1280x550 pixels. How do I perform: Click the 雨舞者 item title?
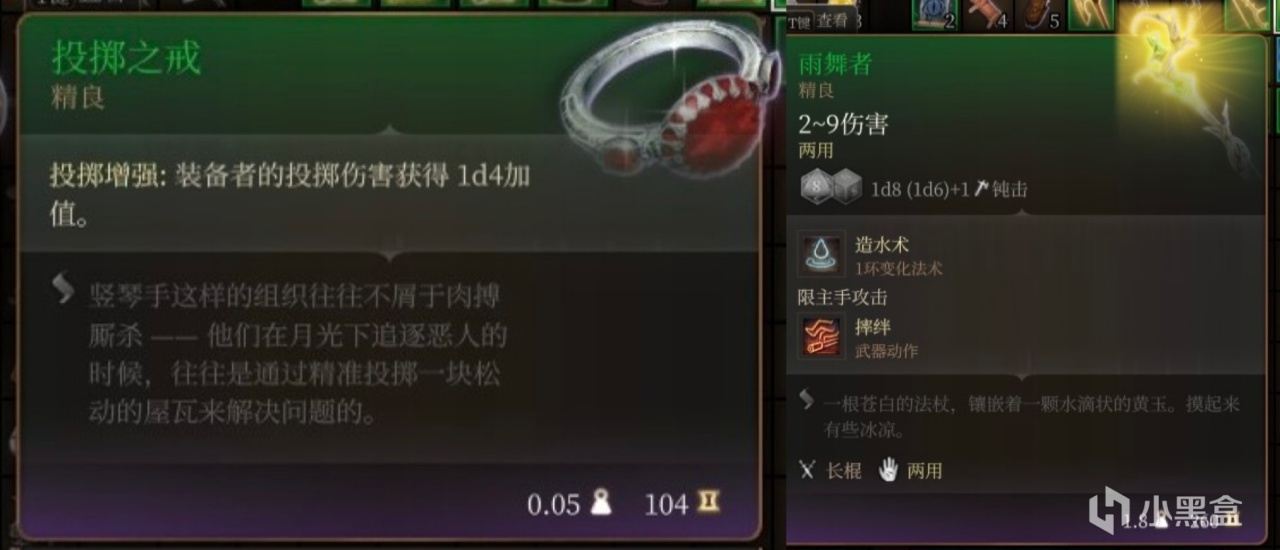coord(834,65)
